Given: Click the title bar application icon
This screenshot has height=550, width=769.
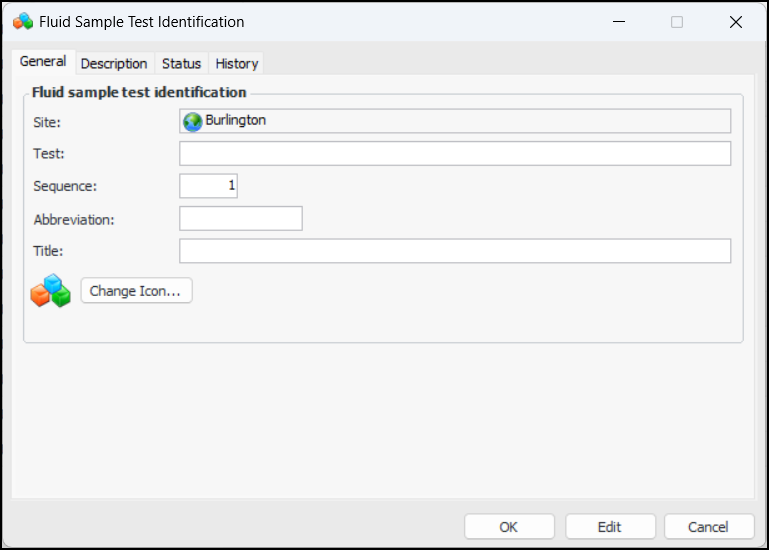Looking at the screenshot, I should pyautogui.click(x=22, y=21).
